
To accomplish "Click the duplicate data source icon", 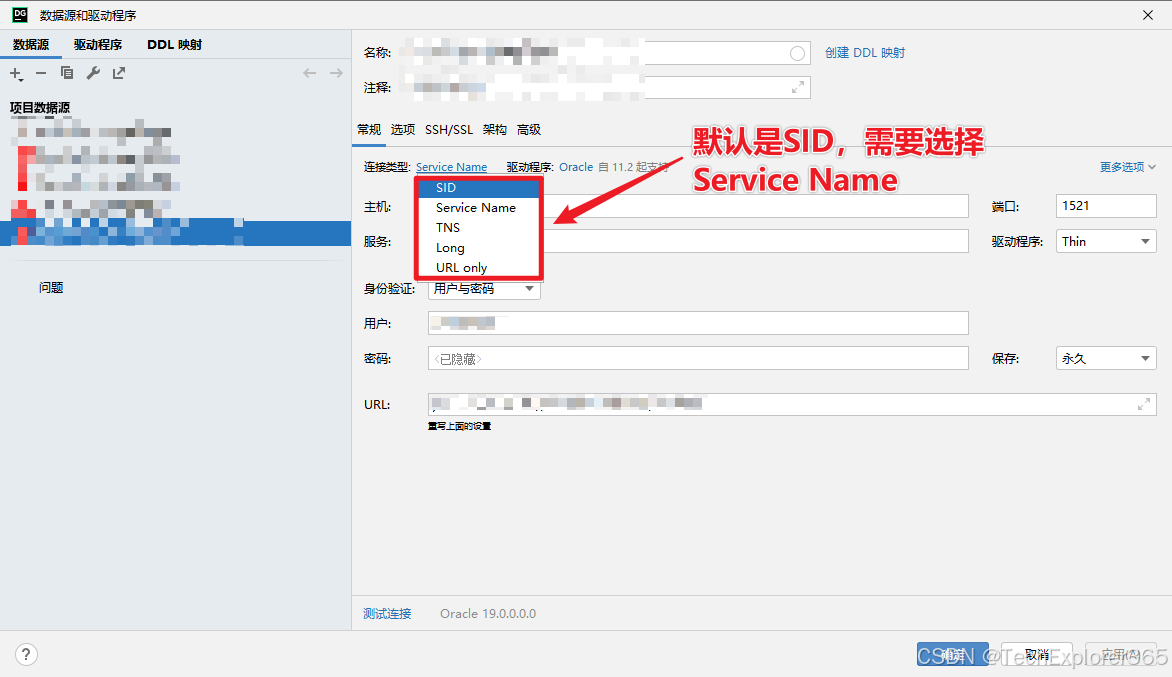I will (x=66, y=72).
